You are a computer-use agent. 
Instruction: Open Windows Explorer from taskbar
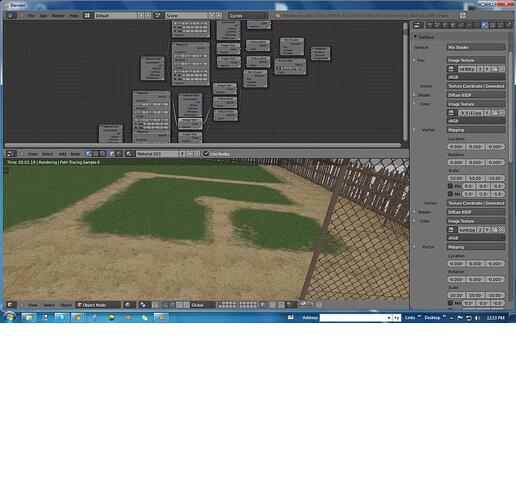(x=29, y=317)
